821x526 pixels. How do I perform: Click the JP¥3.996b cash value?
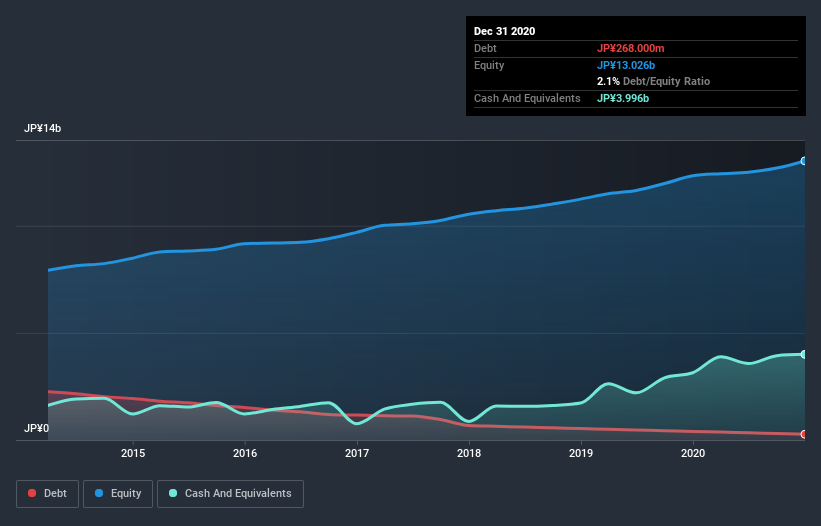623,98
